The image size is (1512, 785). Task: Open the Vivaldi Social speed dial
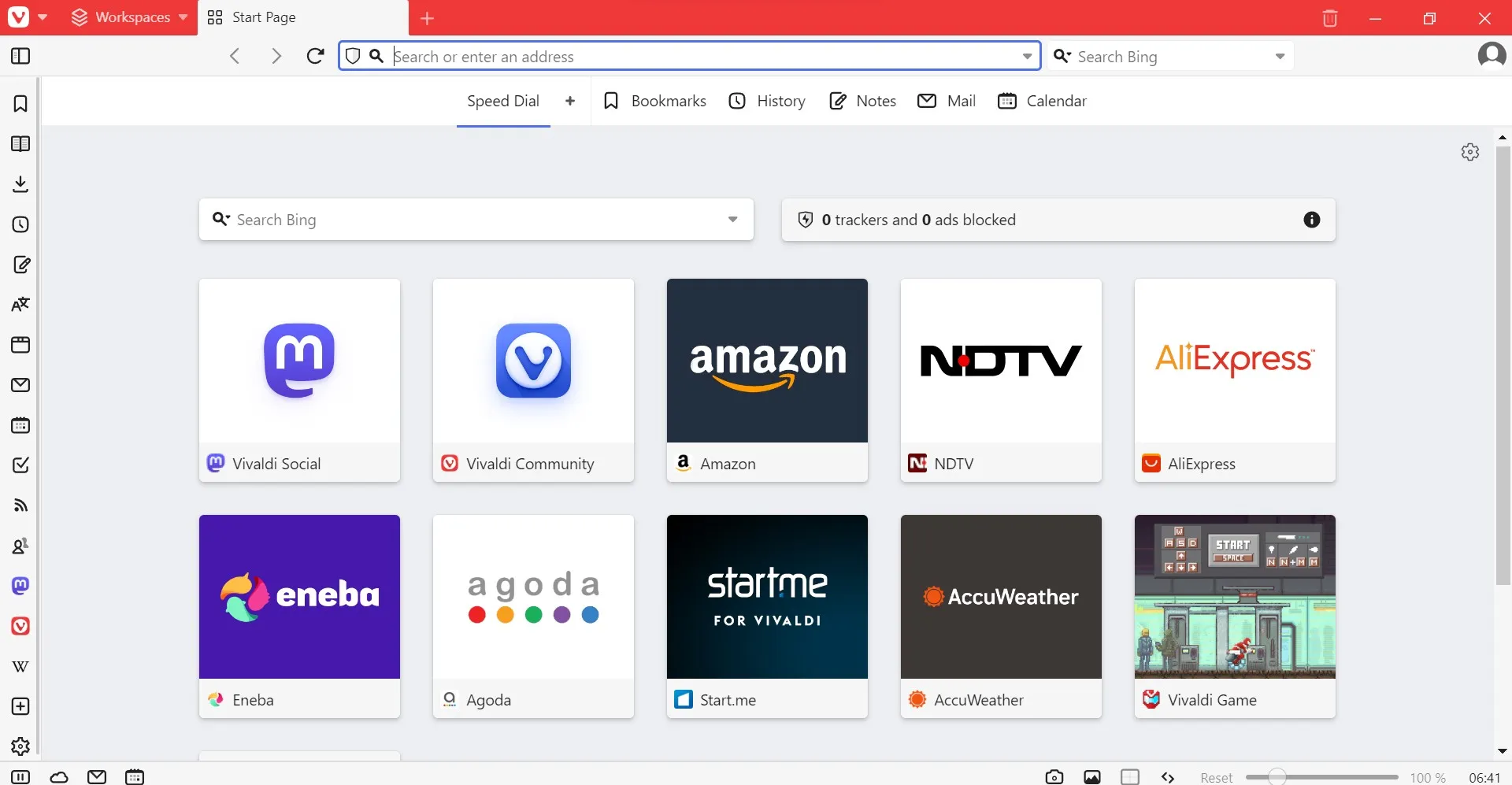[299, 380]
